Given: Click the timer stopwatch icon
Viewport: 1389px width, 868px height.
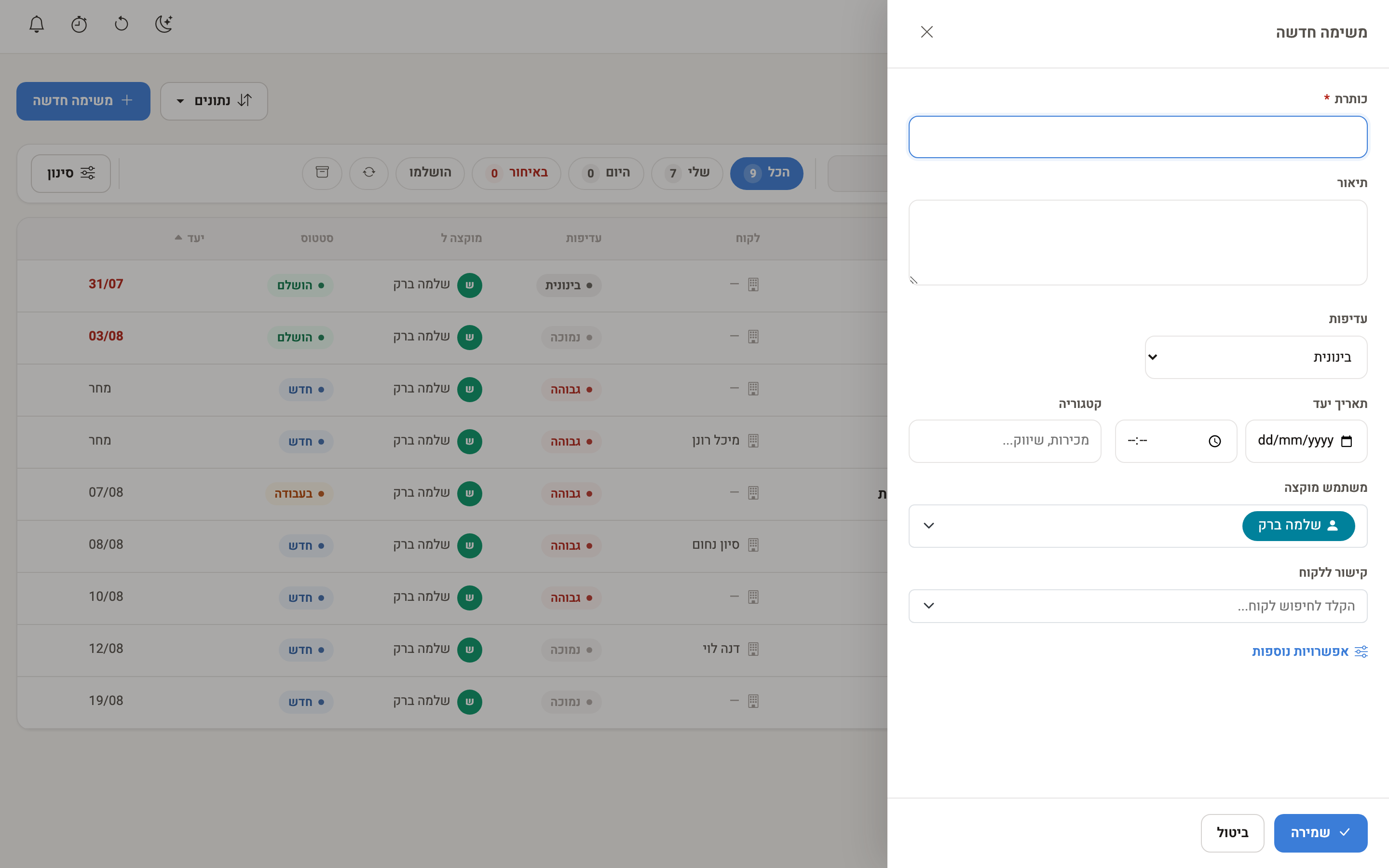Looking at the screenshot, I should tap(79, 24).
